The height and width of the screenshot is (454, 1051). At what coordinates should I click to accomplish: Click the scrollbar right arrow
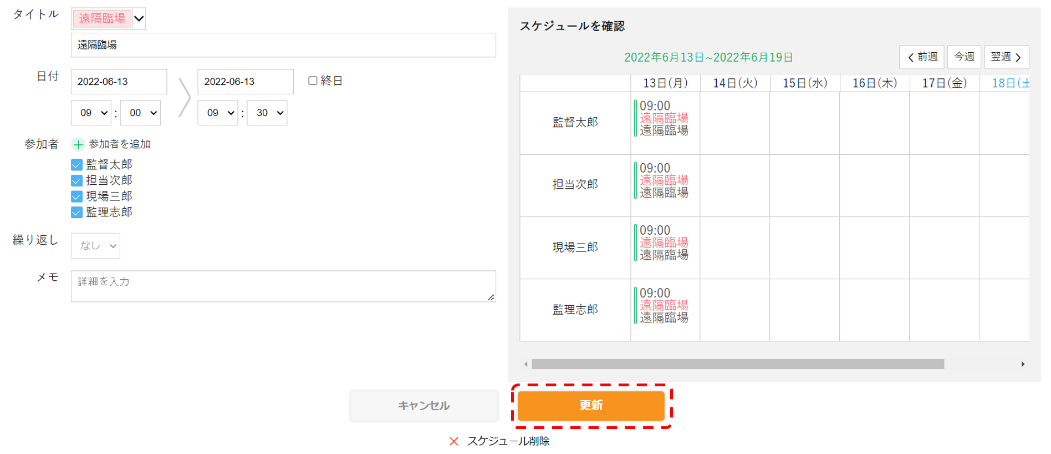pyautogui.click(x=1023, y=364)
